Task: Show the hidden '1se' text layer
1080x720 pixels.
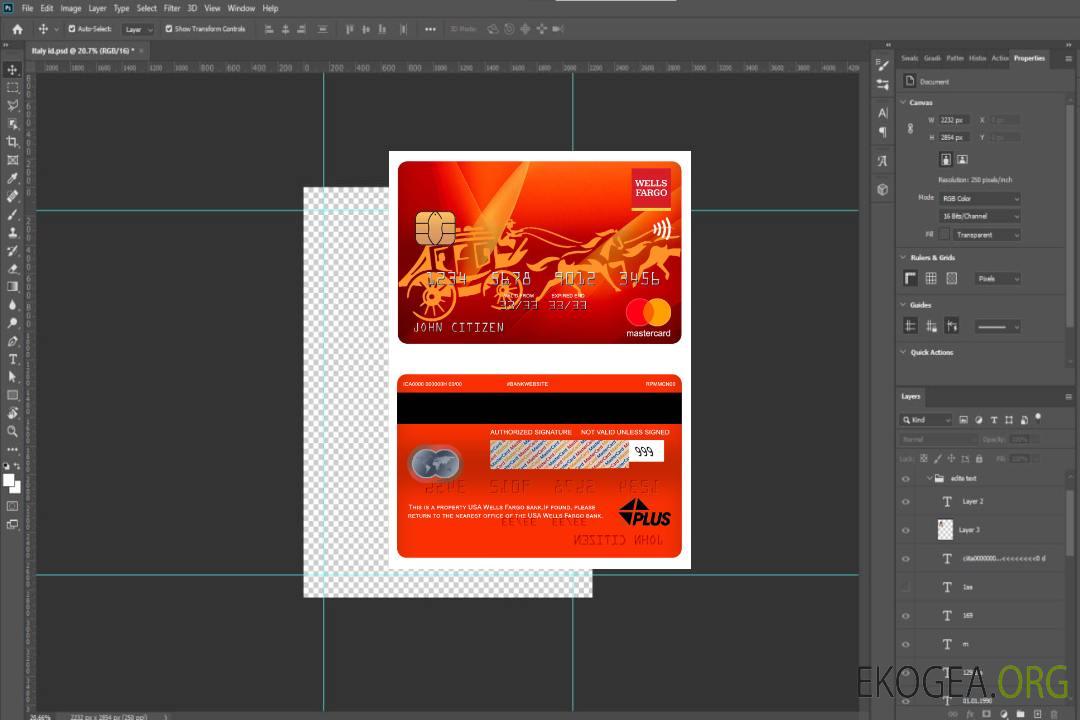Action: tap(906, 587)
